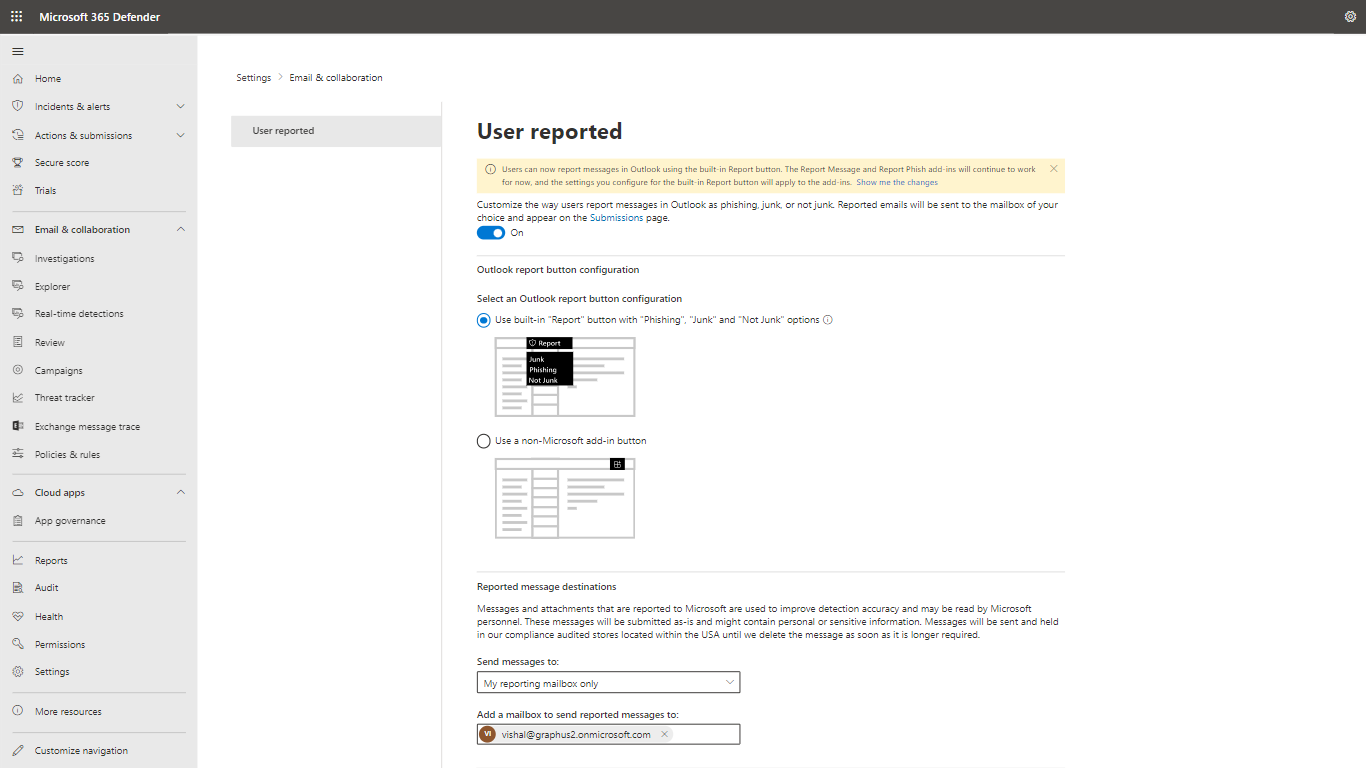This screenshot has width=1366, height=768.
Task: Click the App governance icon
Action: point(18,520)
